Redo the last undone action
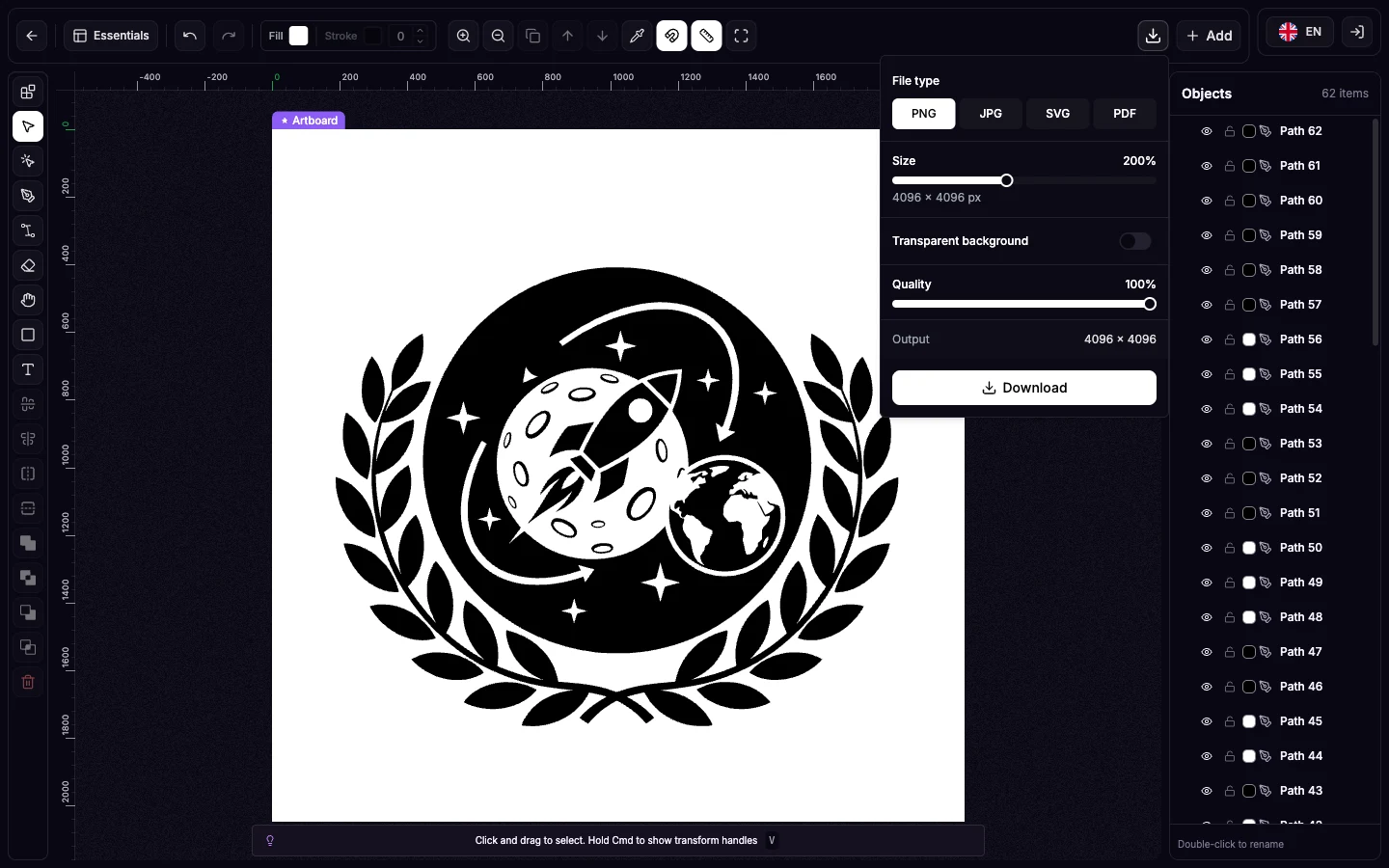The width and height of the screenshot is (1389, 868). point(229,36)
